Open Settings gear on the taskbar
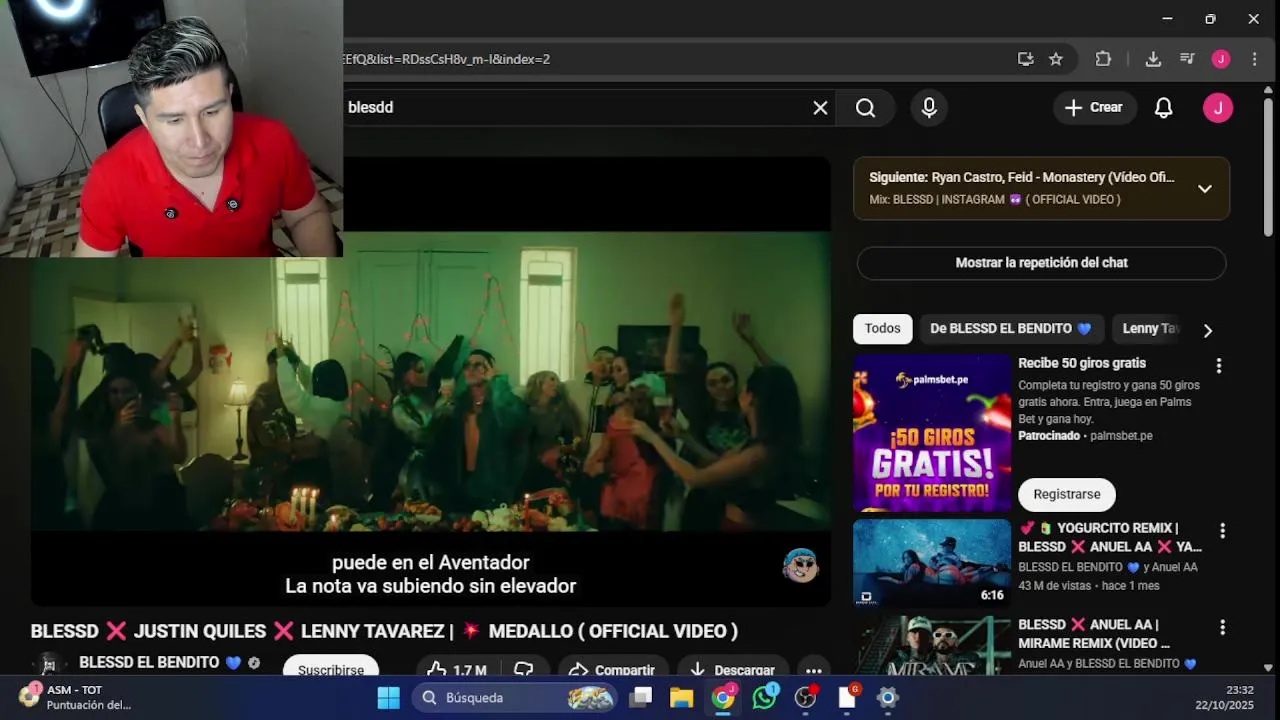 tap(888, 697)
